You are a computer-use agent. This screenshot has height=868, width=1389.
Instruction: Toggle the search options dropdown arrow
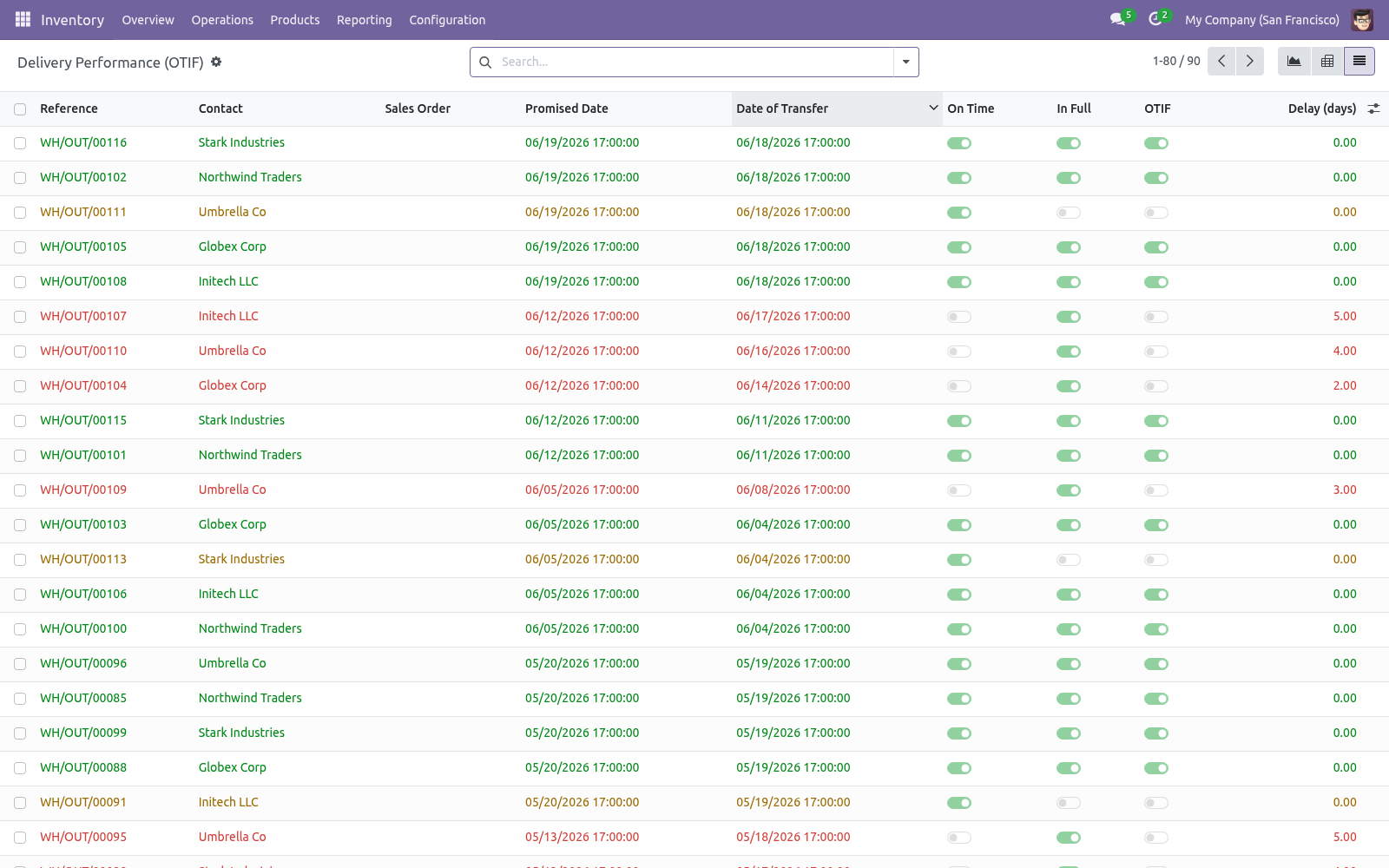pos(905,62)
